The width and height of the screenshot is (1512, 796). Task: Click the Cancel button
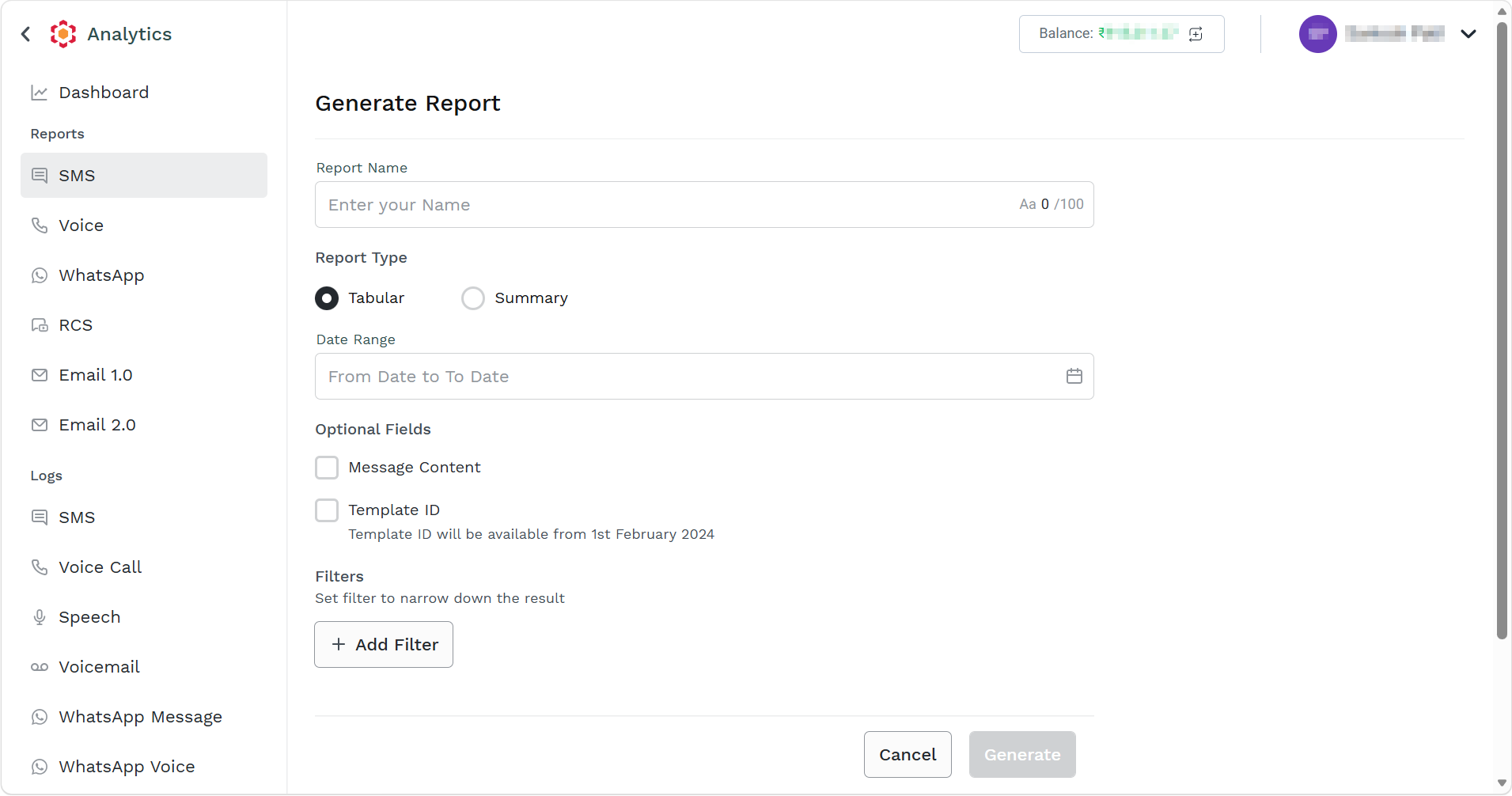[x=908, y=754]
